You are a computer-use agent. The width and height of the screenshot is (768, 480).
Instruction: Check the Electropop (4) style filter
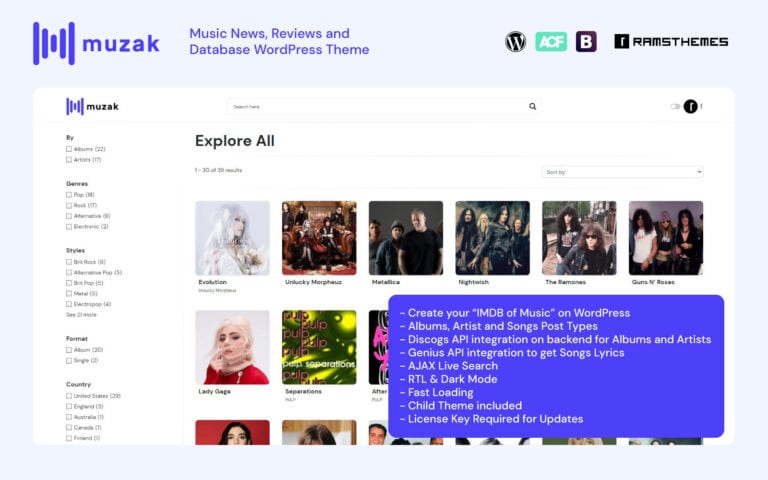tap(69, 304)
